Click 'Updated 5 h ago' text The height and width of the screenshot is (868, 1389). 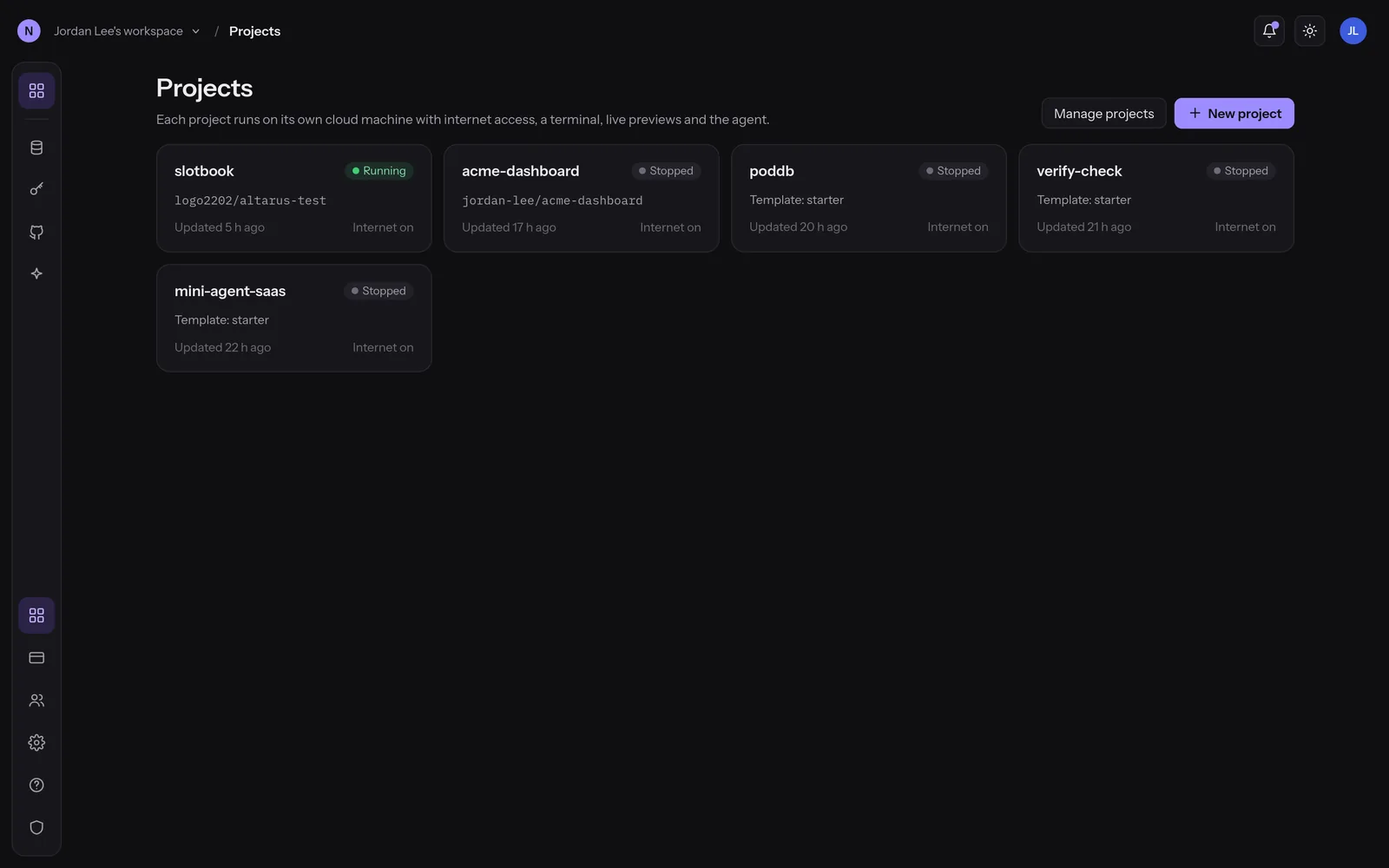(x=220, y=227)
